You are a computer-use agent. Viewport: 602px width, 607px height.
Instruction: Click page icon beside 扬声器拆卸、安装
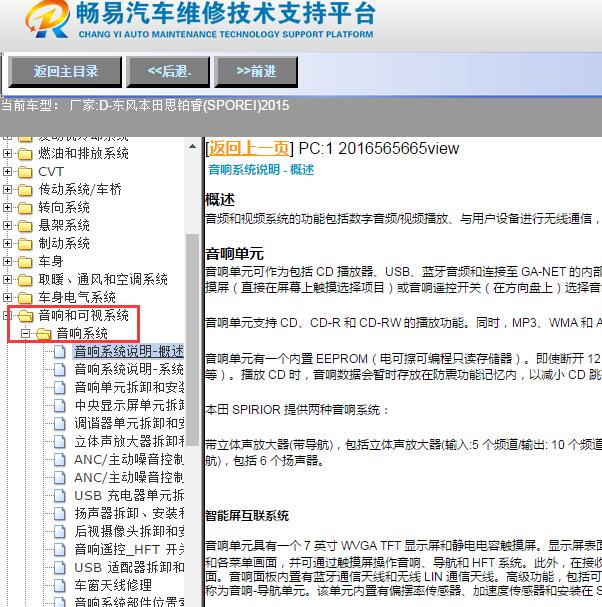pyautogui.click(x=60, y=513)
